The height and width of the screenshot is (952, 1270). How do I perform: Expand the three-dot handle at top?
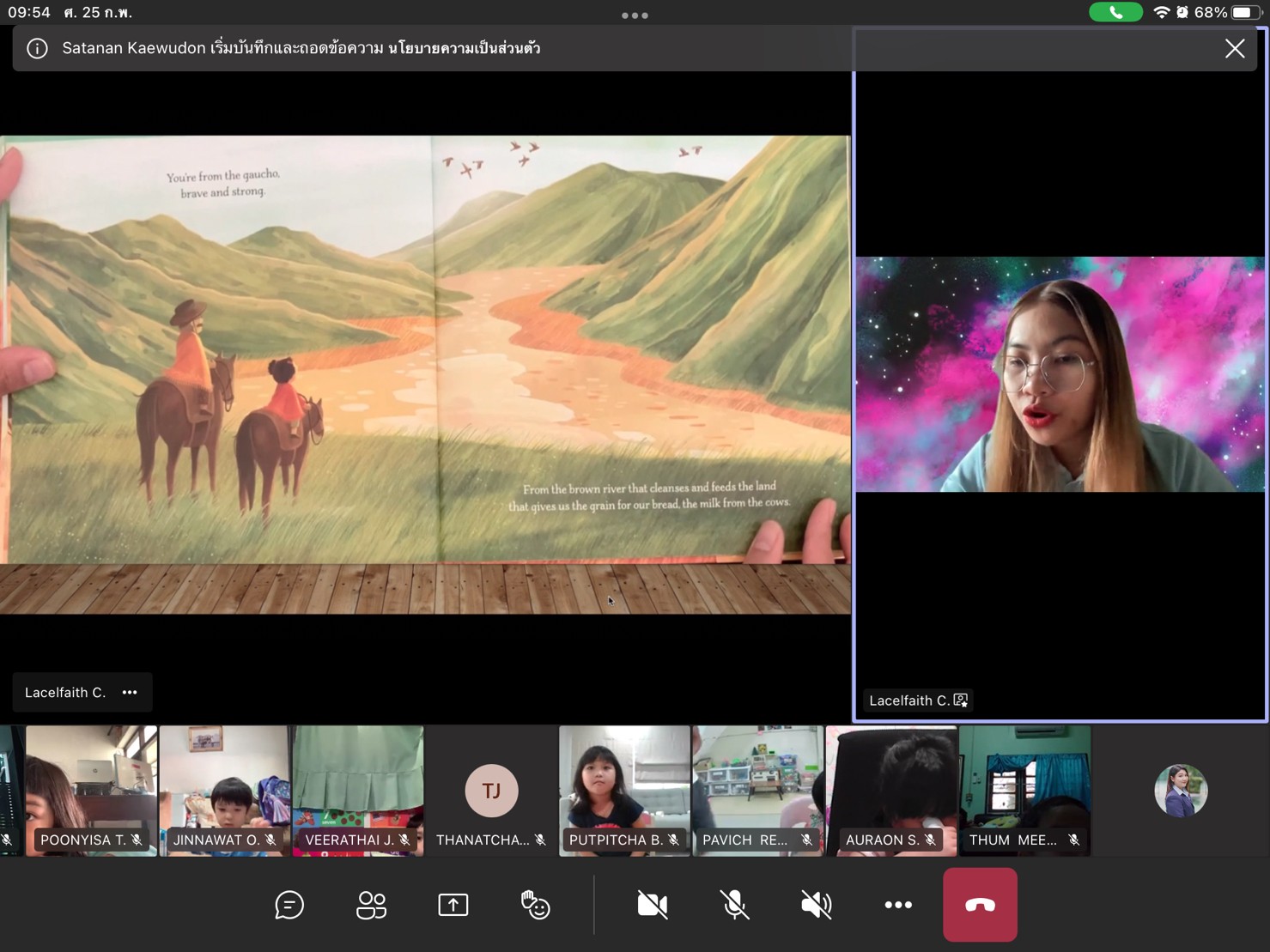point(635,15)
